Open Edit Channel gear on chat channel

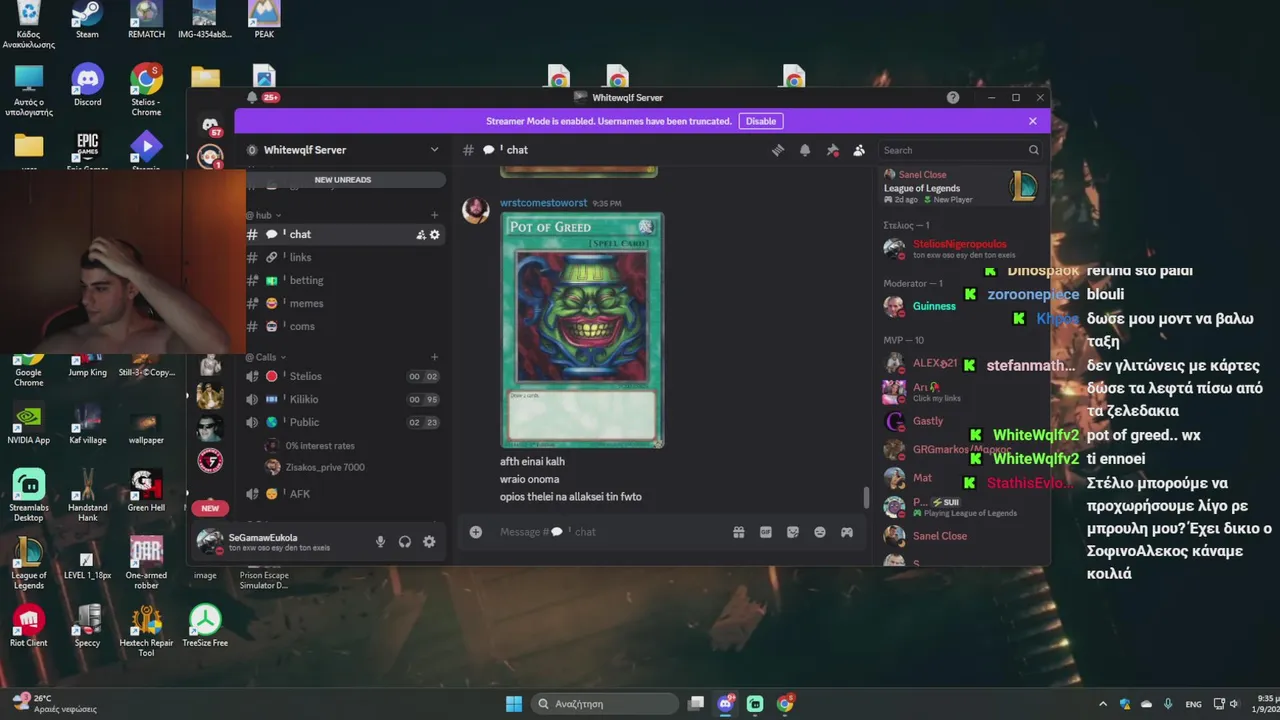tap(435, 234)
